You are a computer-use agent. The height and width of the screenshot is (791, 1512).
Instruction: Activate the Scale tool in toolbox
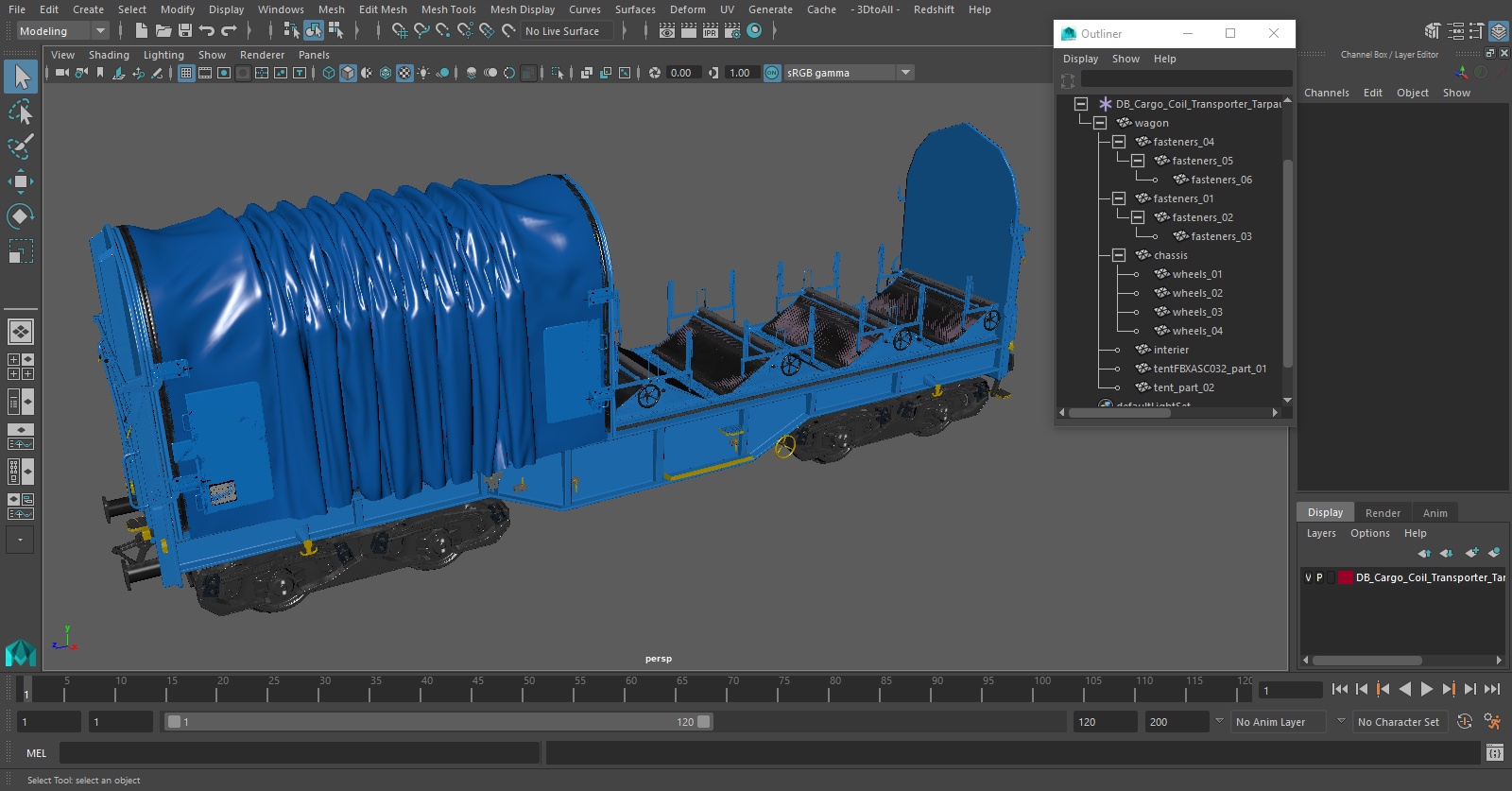tap(21, 251)
